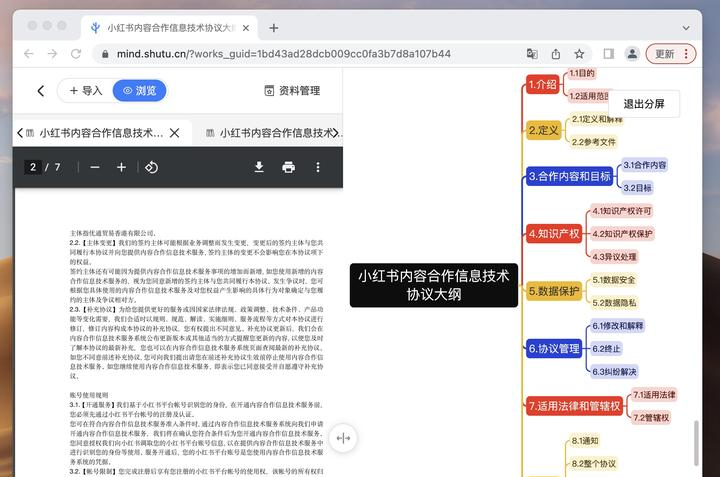Select sub-node 4.3异议处理

[614, 257]
